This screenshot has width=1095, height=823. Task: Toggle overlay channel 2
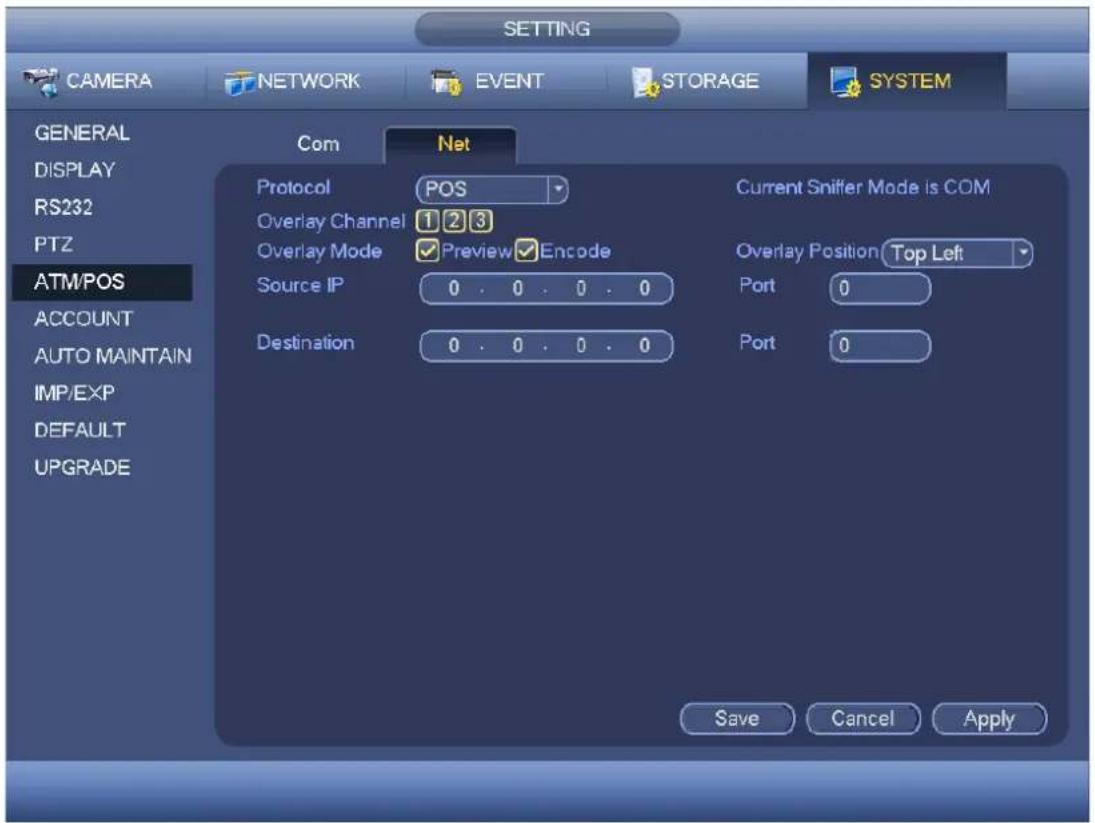[454, 221]
